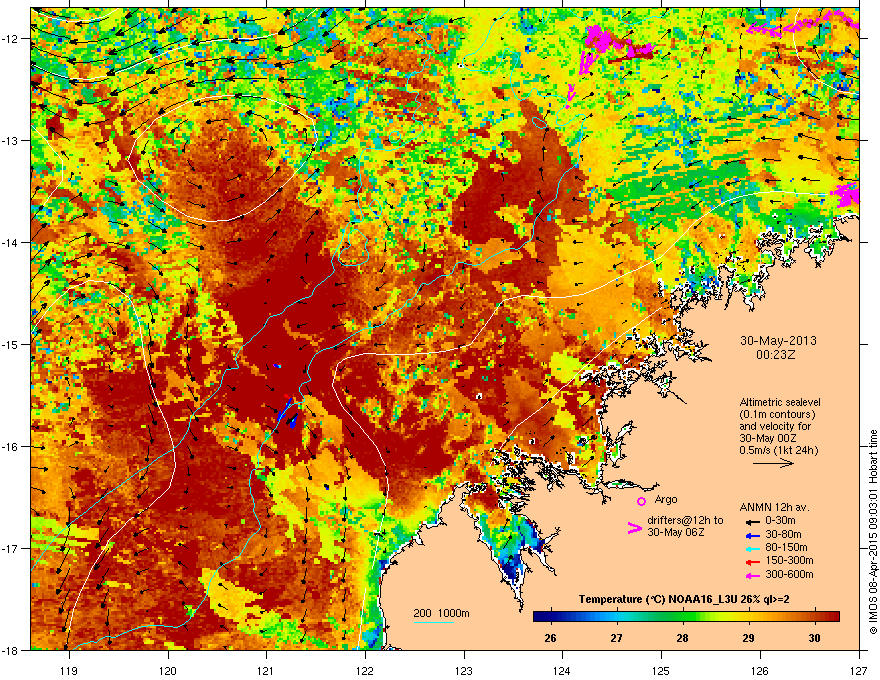Click the 'and velocity for' legend text
The image size is (880, 680).
[x=774, y=426]
